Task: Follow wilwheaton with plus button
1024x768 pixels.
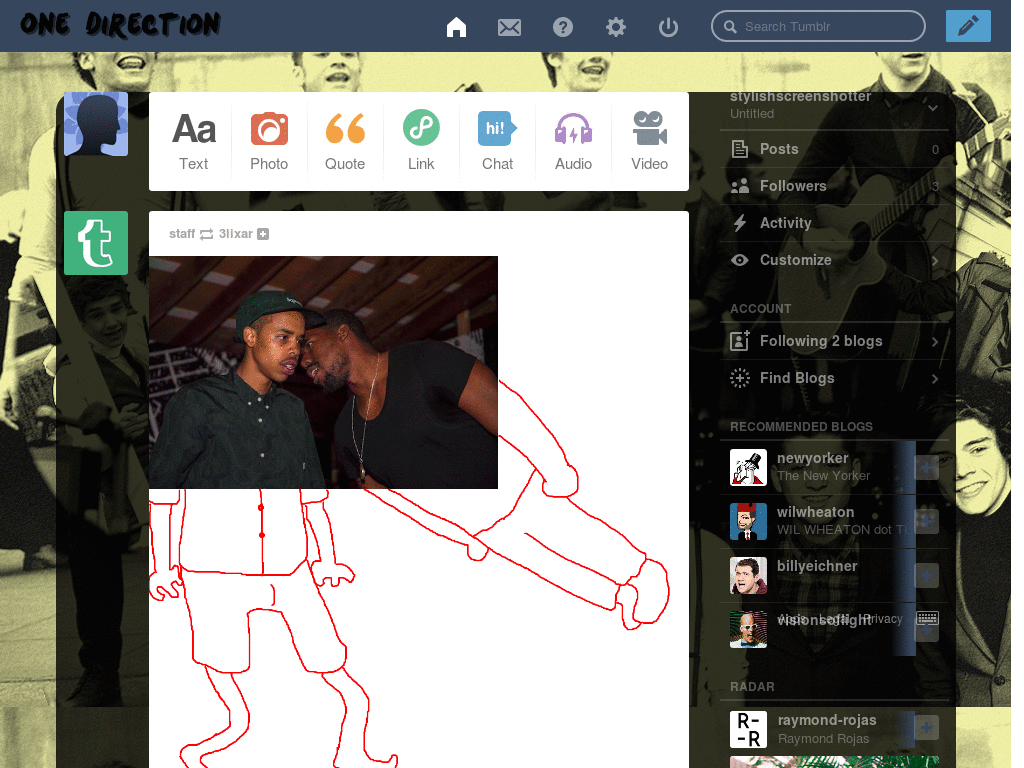Action: pos(926,521)
